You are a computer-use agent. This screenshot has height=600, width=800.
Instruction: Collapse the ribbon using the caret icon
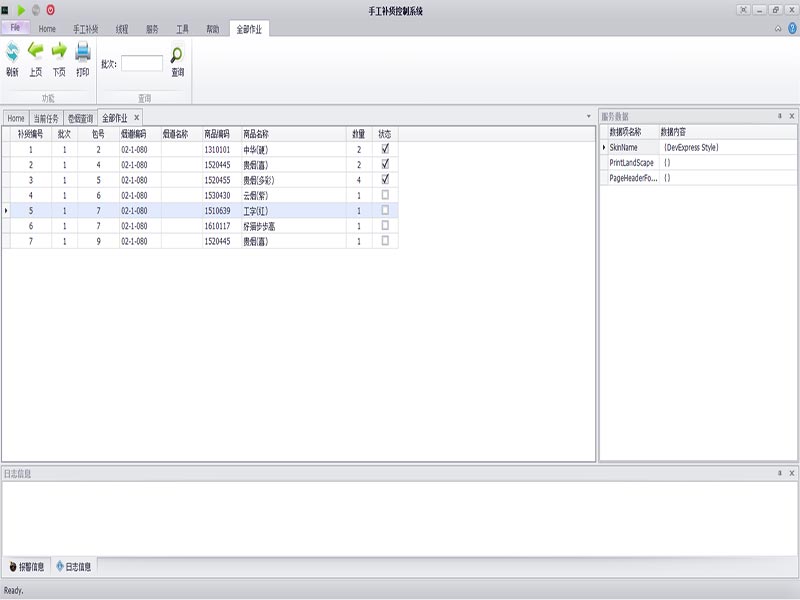(778, 29)
